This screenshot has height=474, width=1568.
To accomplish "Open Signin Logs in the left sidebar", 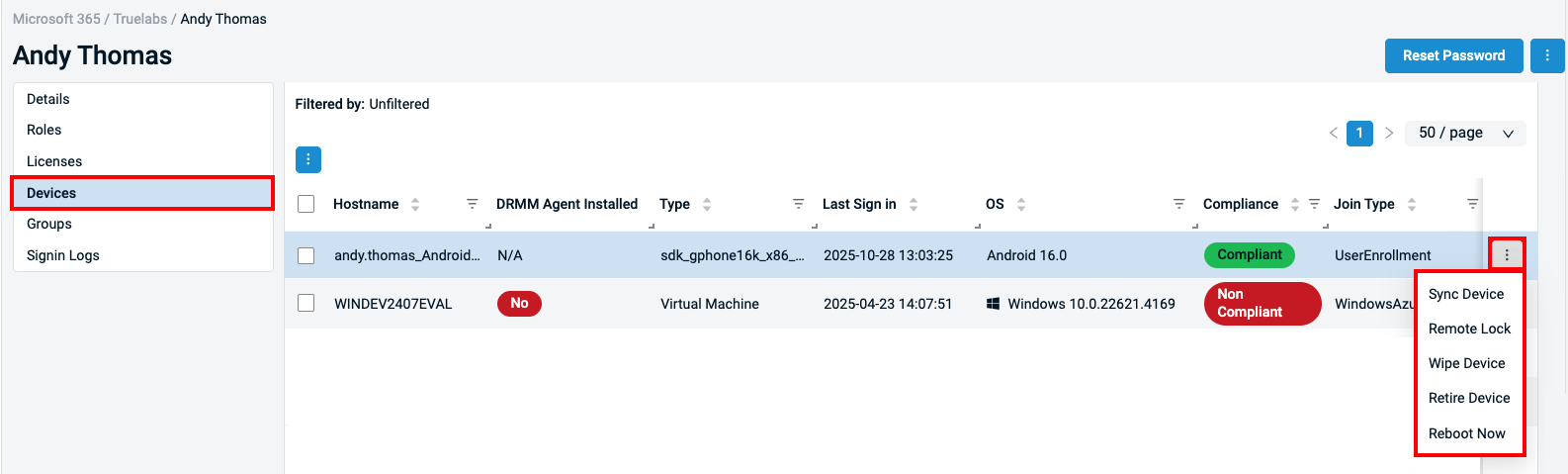I will coord(63,255).
